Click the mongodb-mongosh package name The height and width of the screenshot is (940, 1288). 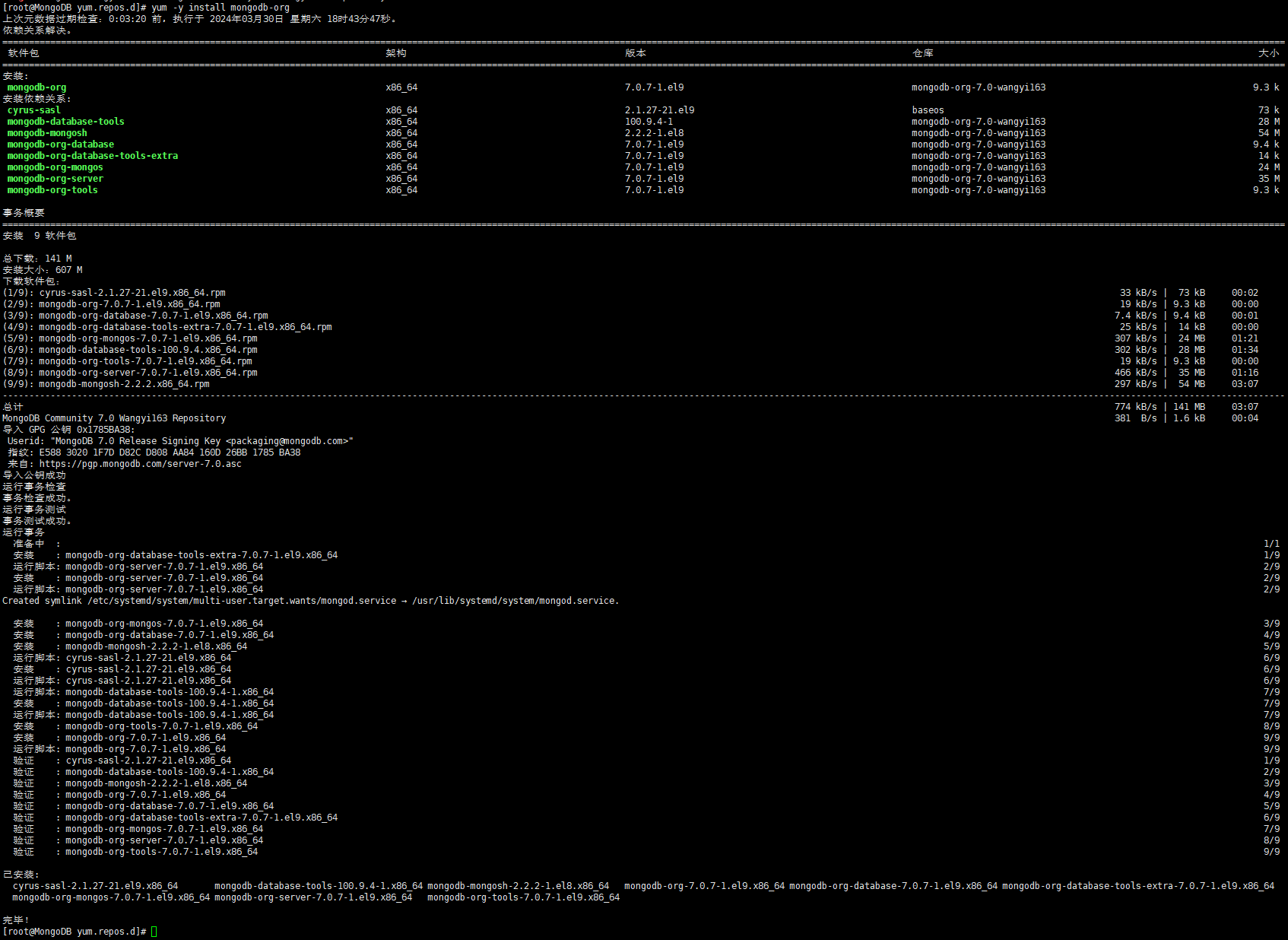coord(46,132)
